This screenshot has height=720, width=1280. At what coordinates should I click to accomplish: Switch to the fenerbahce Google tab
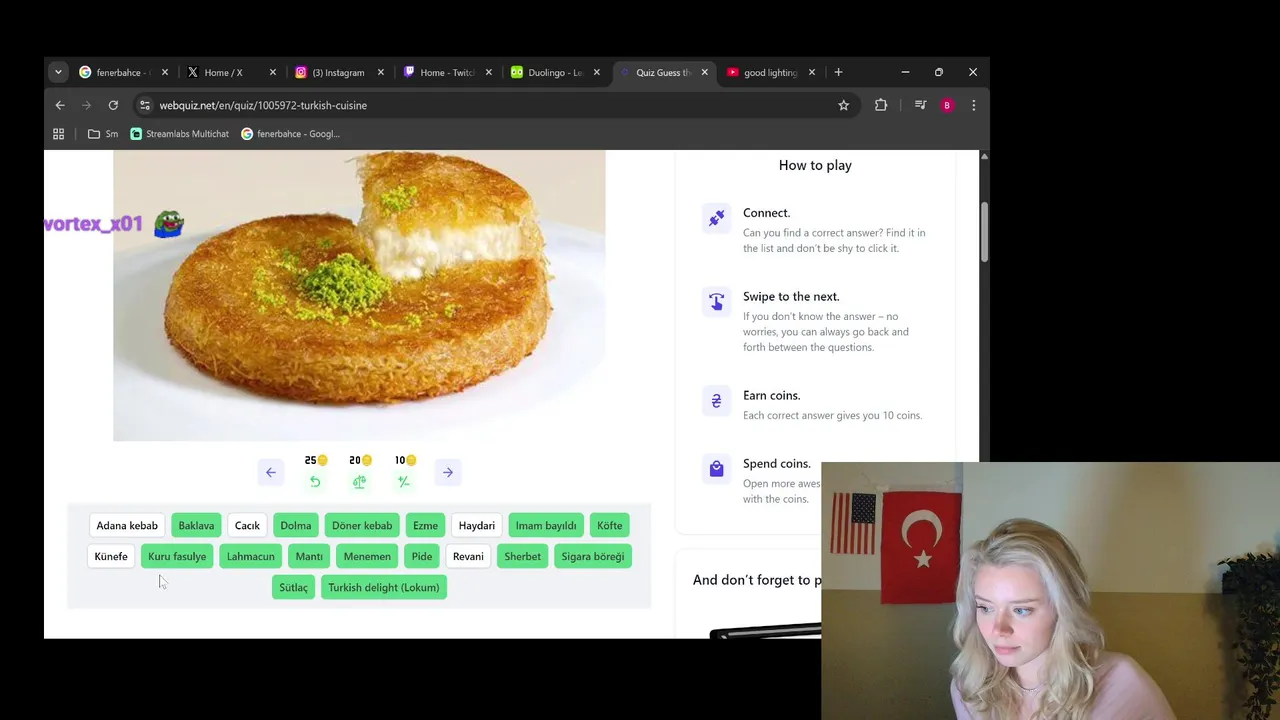123,72
